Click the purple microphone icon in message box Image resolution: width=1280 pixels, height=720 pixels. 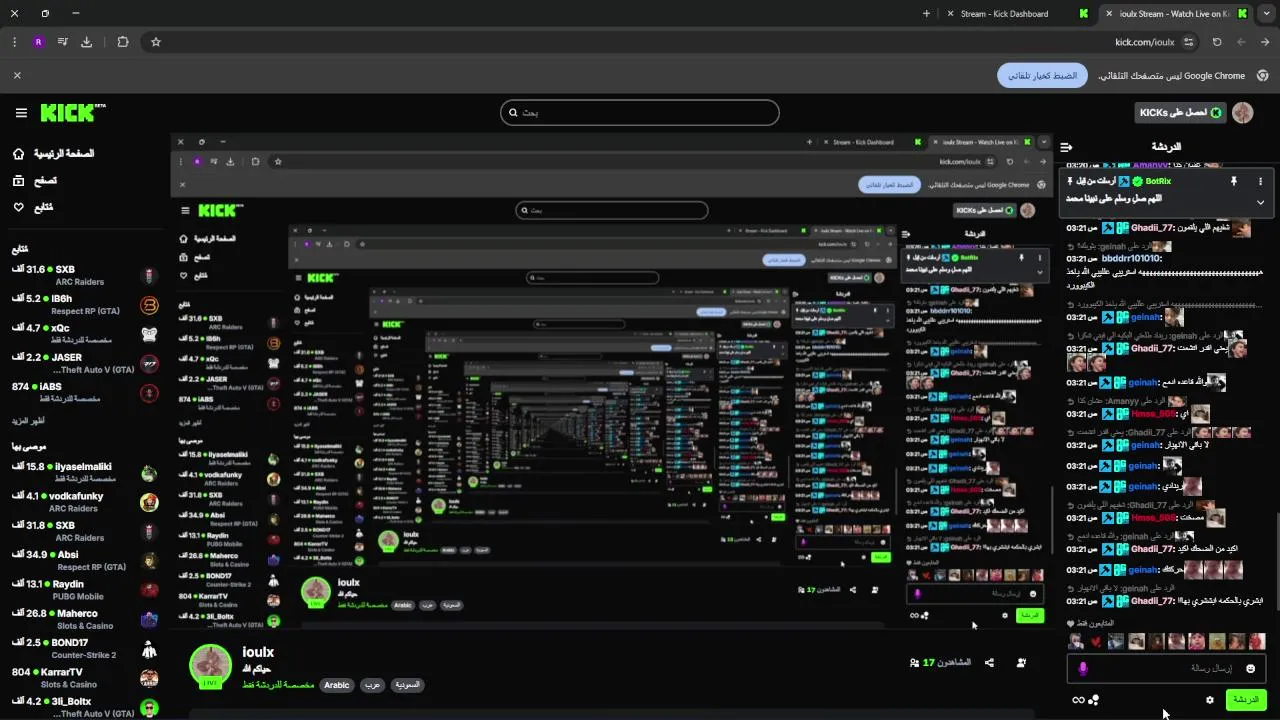[1083, 668]
